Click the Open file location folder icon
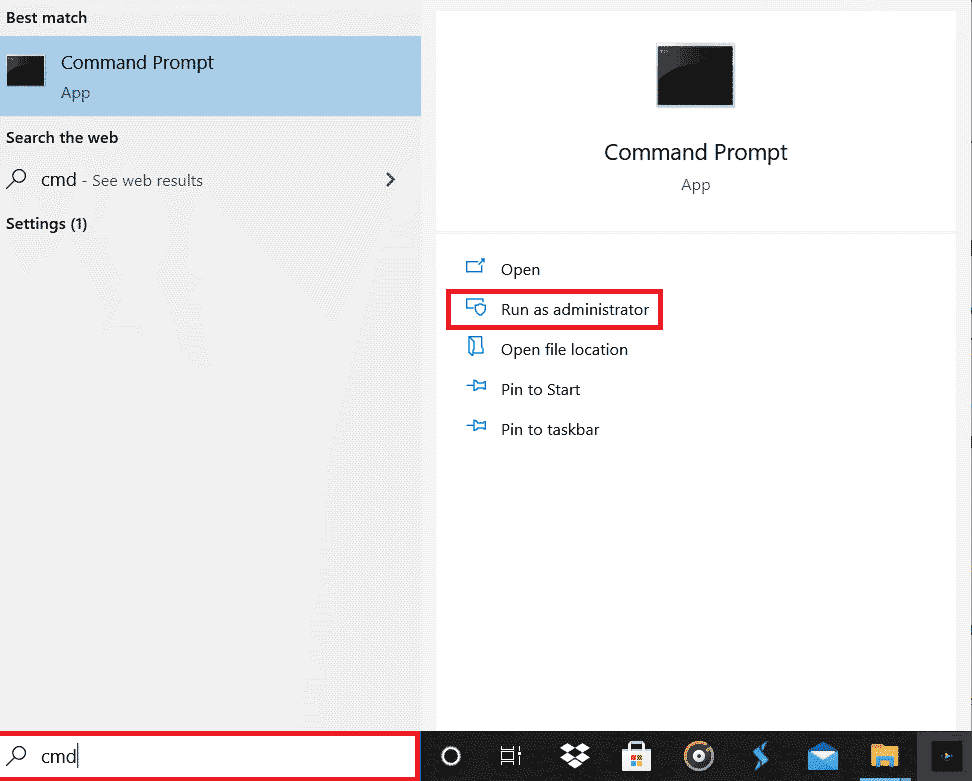Image resolution: width=972 pixels, height=781 pixels. [x=475, y=347]
